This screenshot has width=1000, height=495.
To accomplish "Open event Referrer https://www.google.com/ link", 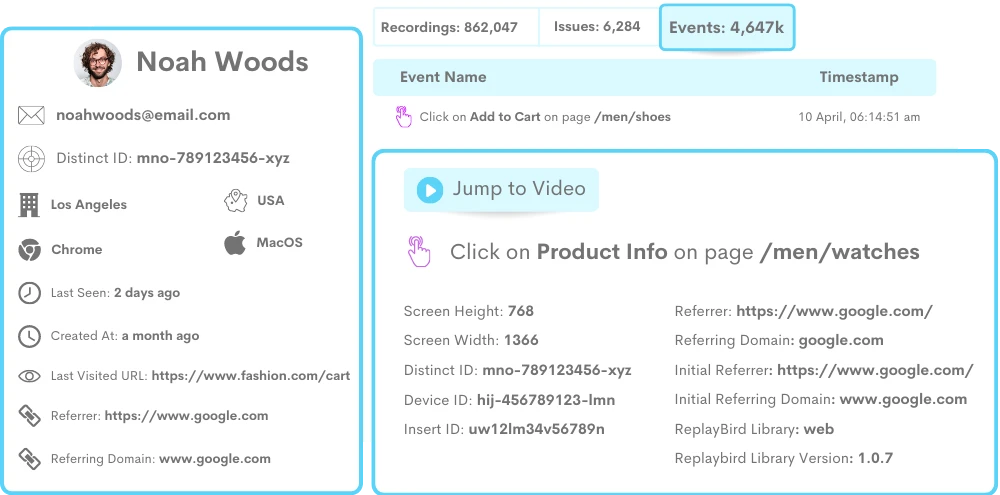I will tap(834, 311).
